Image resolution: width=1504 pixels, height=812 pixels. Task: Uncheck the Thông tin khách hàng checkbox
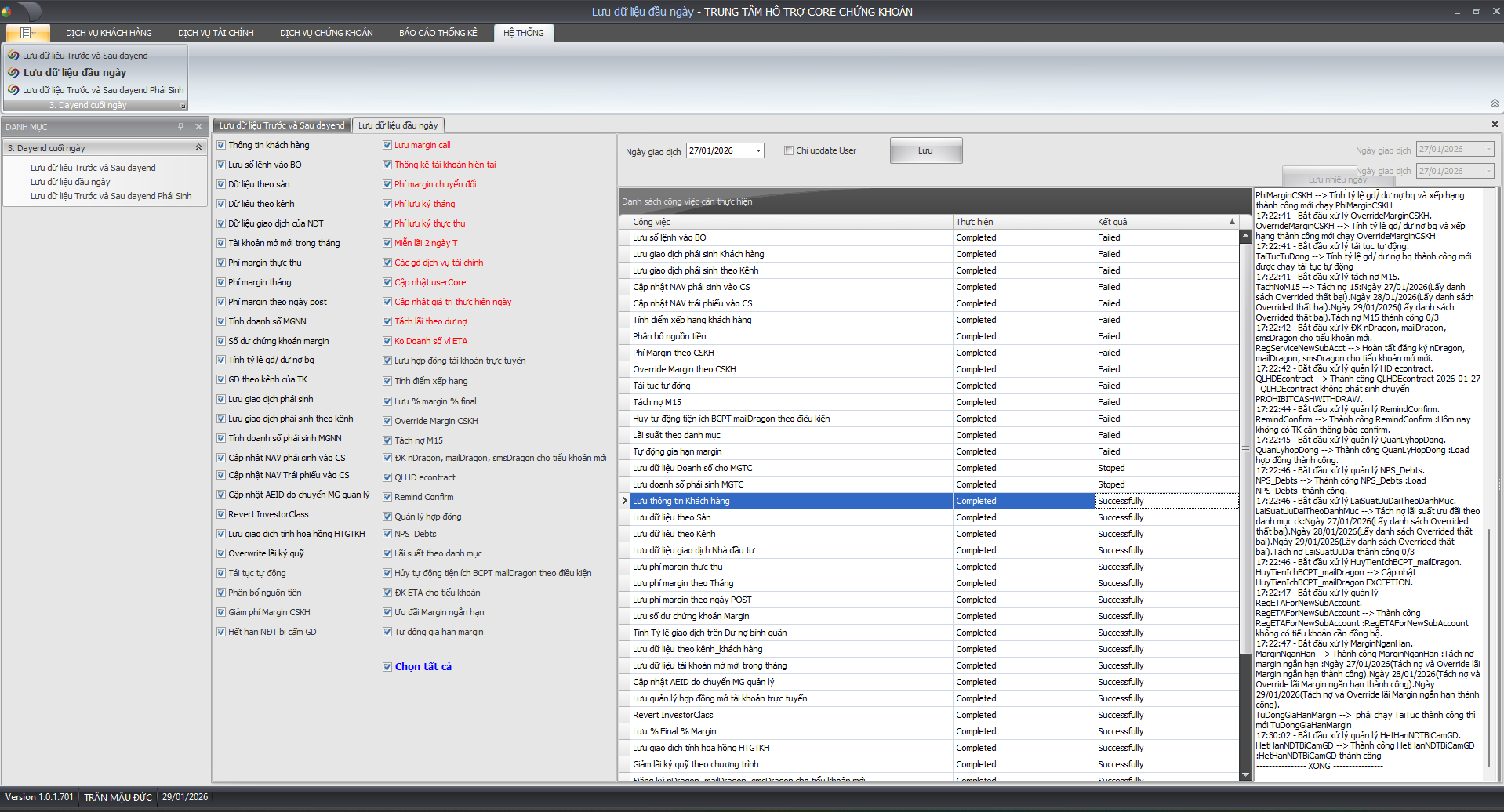tap(221, 145)
